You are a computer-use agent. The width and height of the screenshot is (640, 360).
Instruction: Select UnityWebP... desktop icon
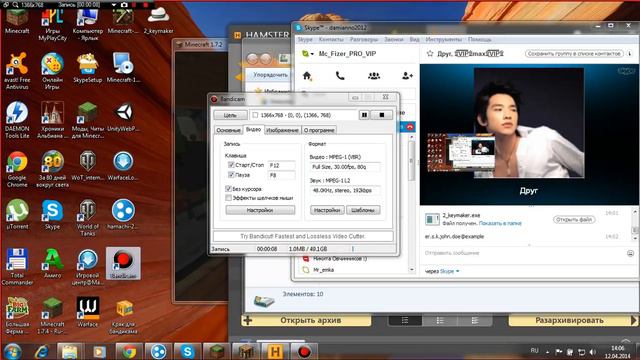coord(123,117)
